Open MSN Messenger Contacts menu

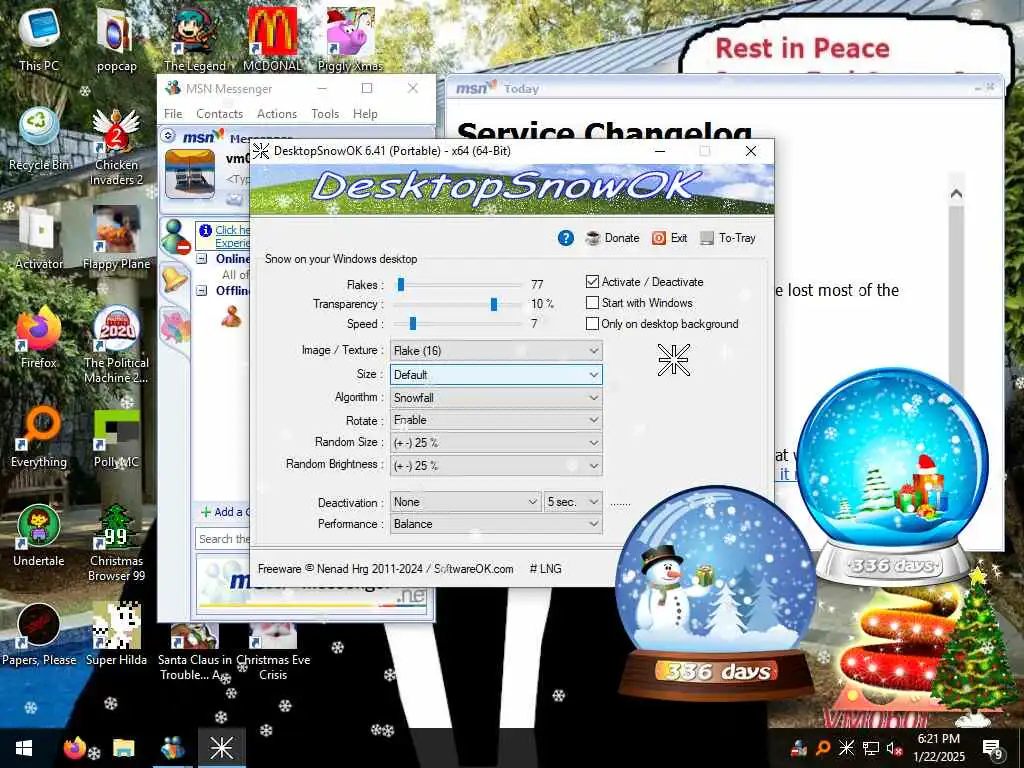pos(219,114)
